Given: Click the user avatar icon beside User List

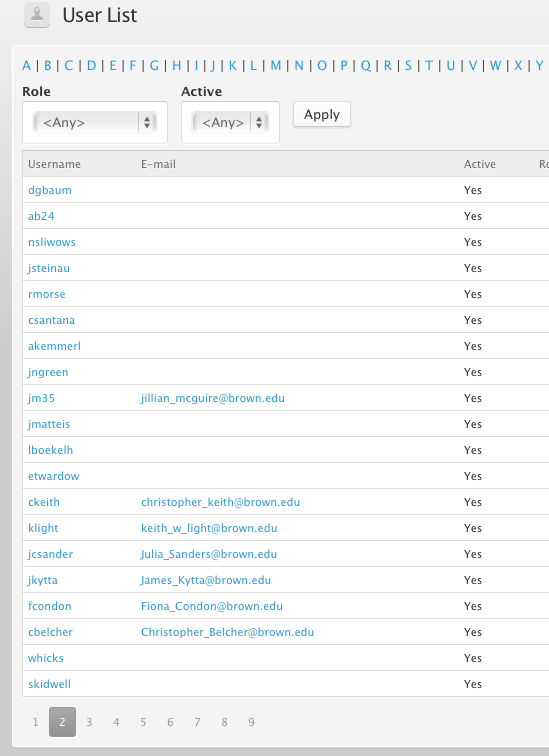Looking at the screenshot, I should click(x=37, y=15).
